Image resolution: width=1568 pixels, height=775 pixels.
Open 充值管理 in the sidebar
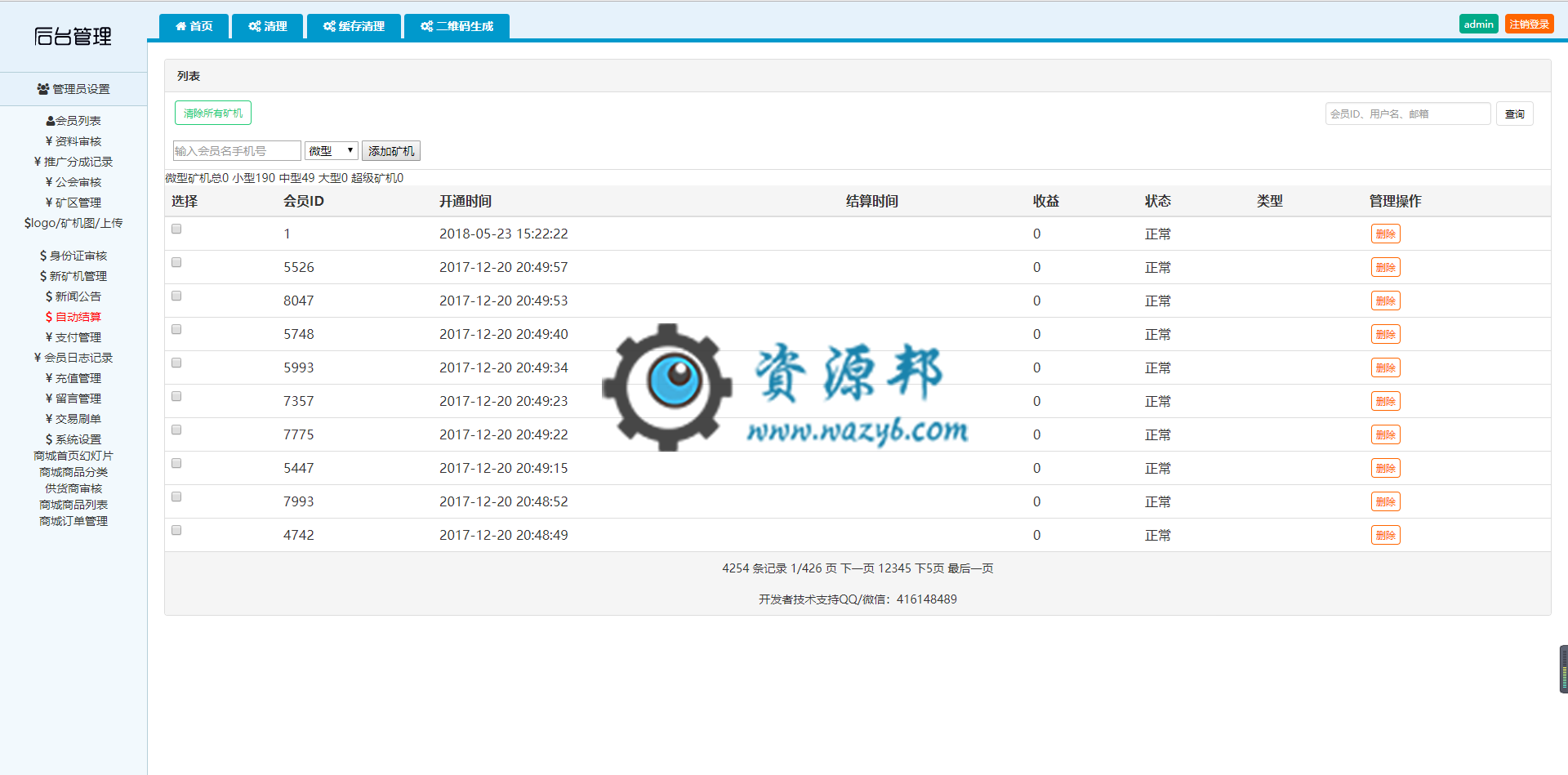click(73, 378)
